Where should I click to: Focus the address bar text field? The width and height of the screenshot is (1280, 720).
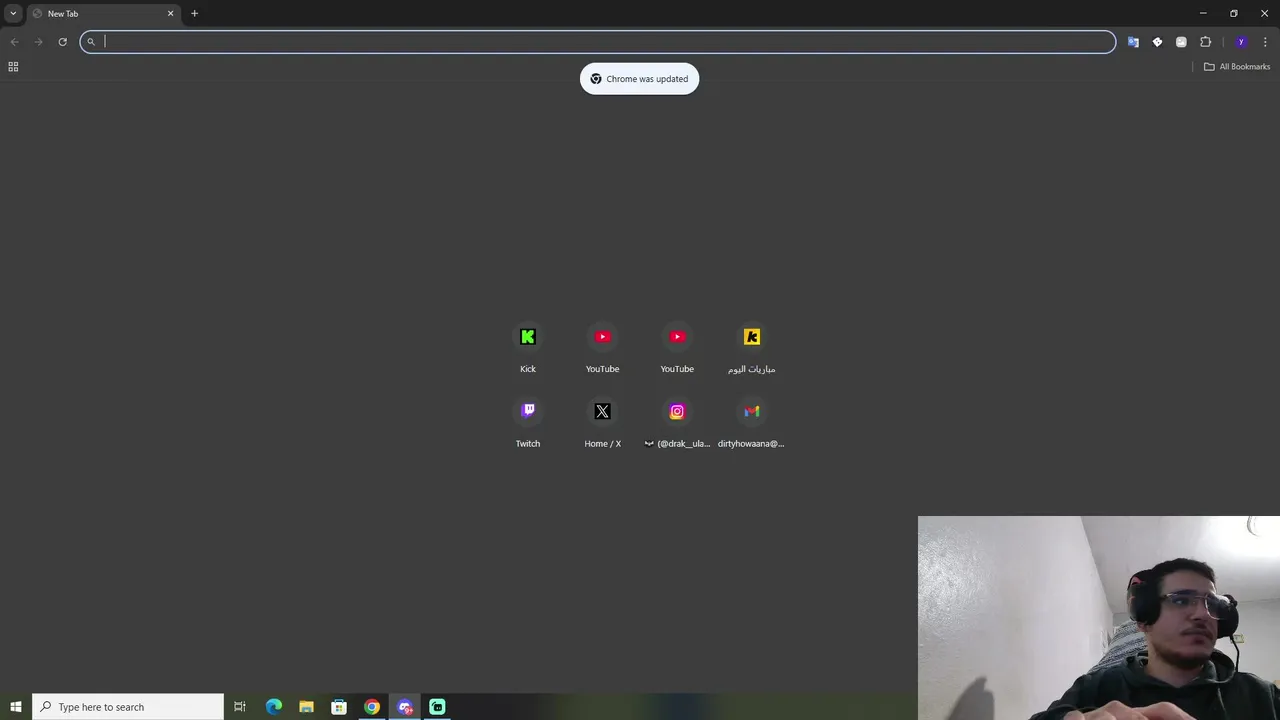[598, 41]
